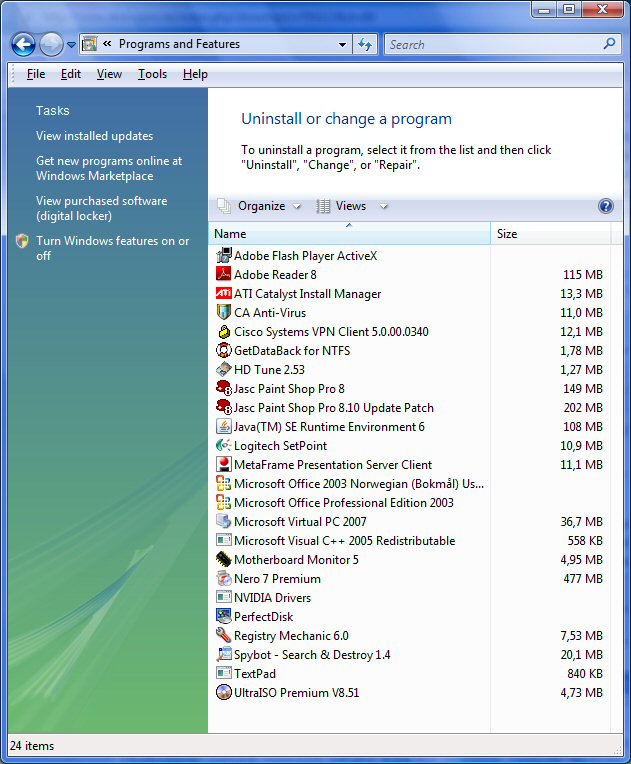
Task: Open the address bar history dropdown arrow
Action: [343, 44]
